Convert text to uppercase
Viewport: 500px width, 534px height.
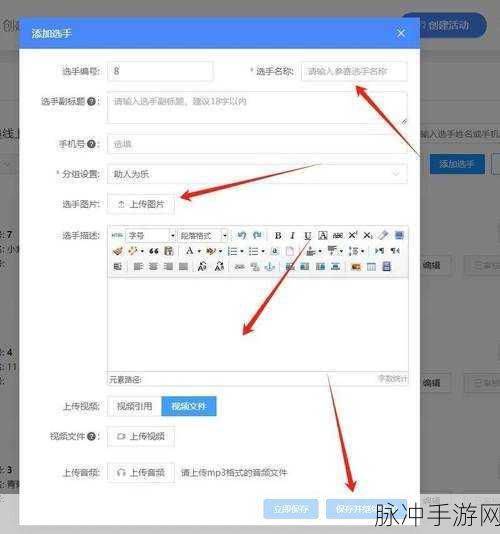[x=202, y=266]
